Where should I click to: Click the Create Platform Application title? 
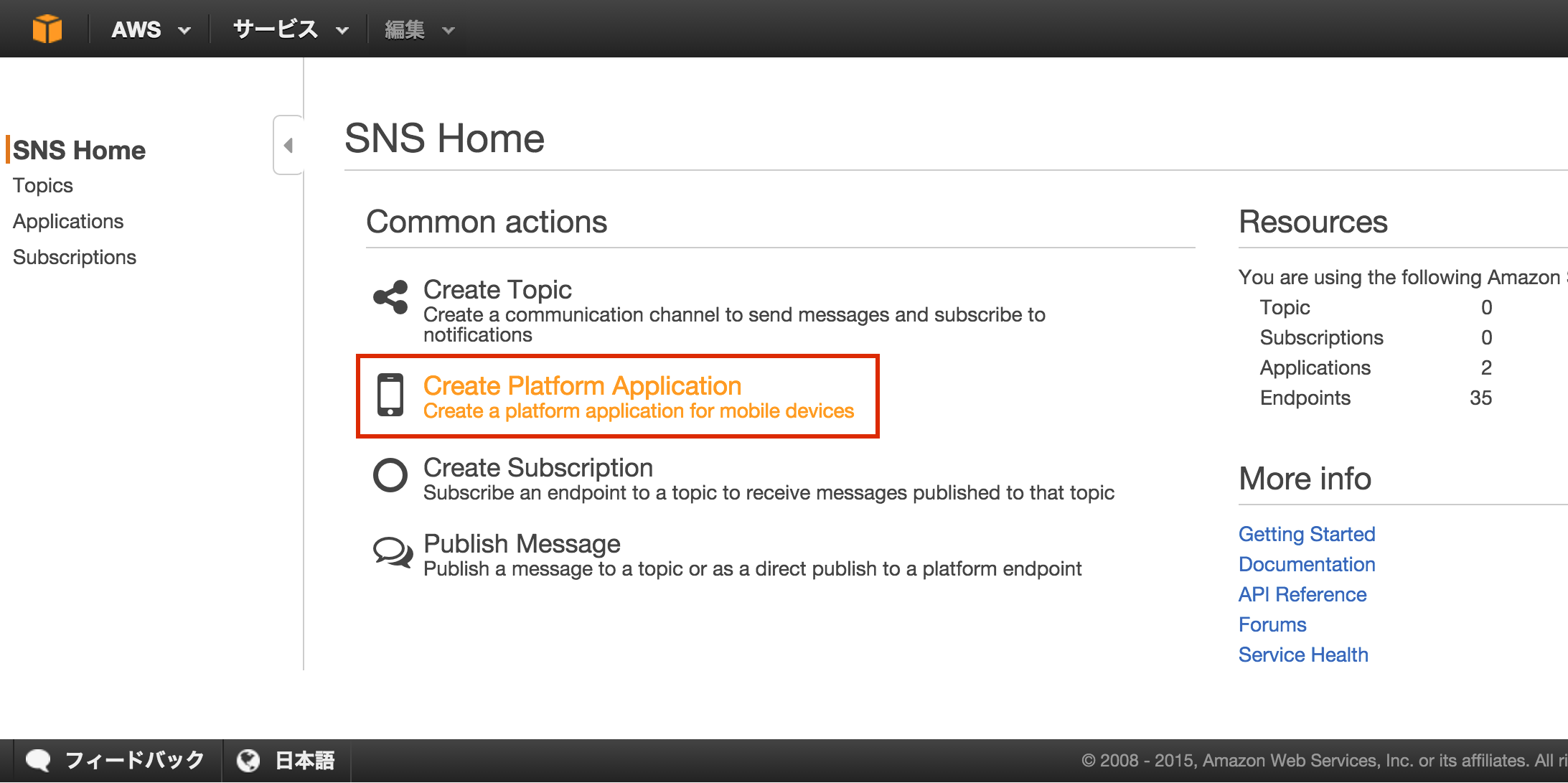pyautogui.click(x=582, y=385)
